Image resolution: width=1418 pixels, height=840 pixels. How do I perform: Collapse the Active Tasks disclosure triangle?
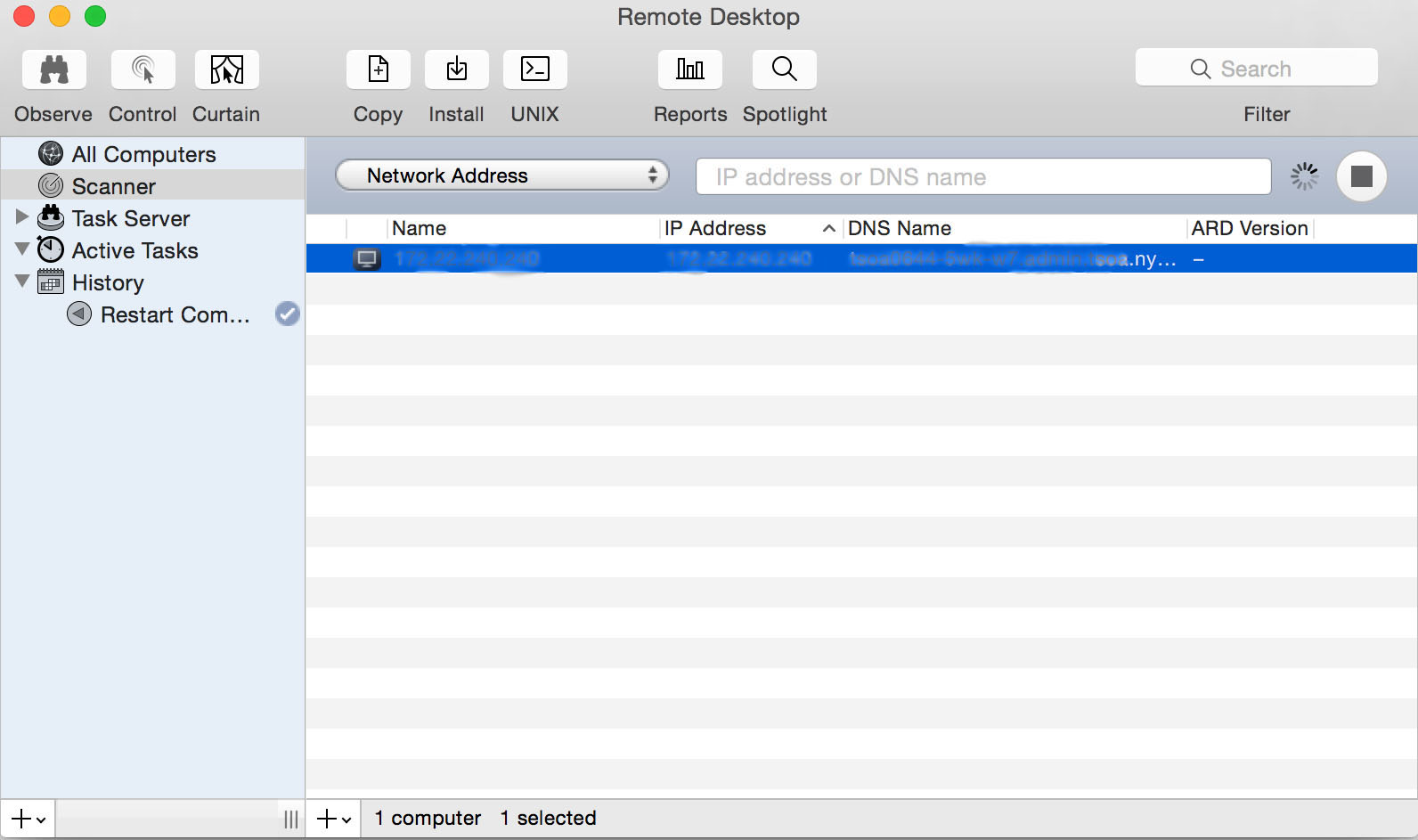(x=22, y=249)
